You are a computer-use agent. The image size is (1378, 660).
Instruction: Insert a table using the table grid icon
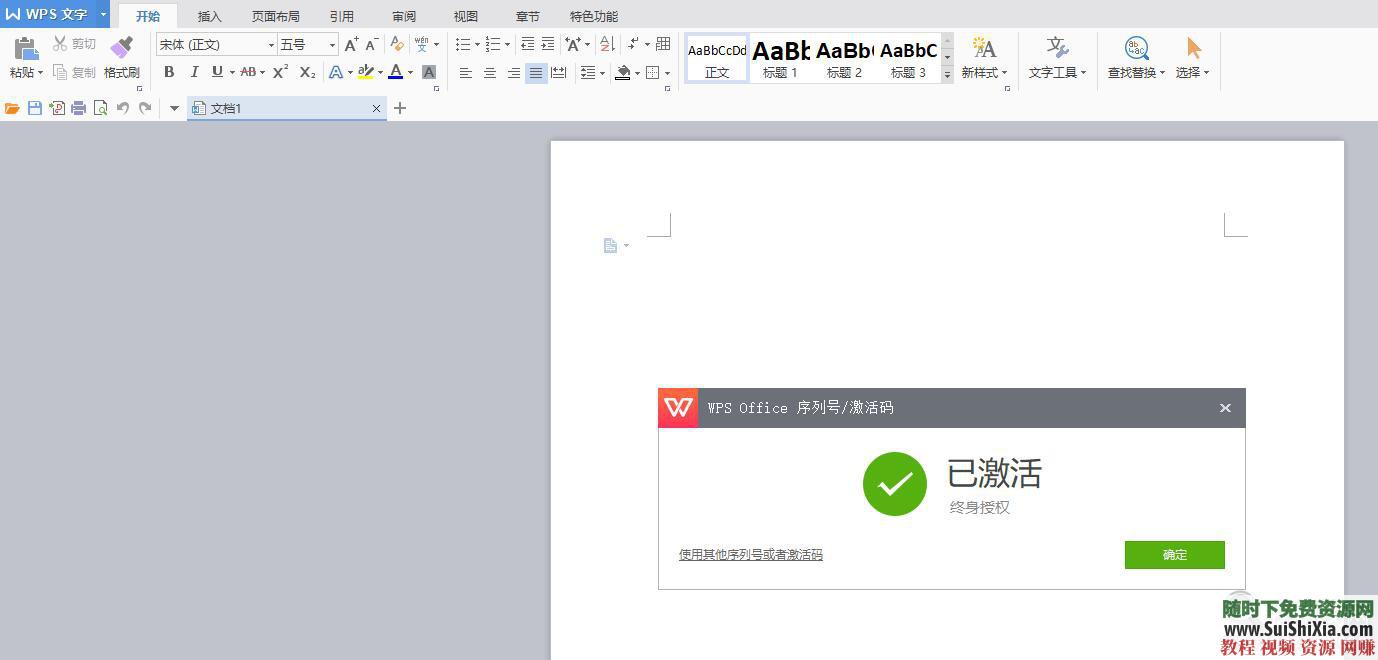661,44
